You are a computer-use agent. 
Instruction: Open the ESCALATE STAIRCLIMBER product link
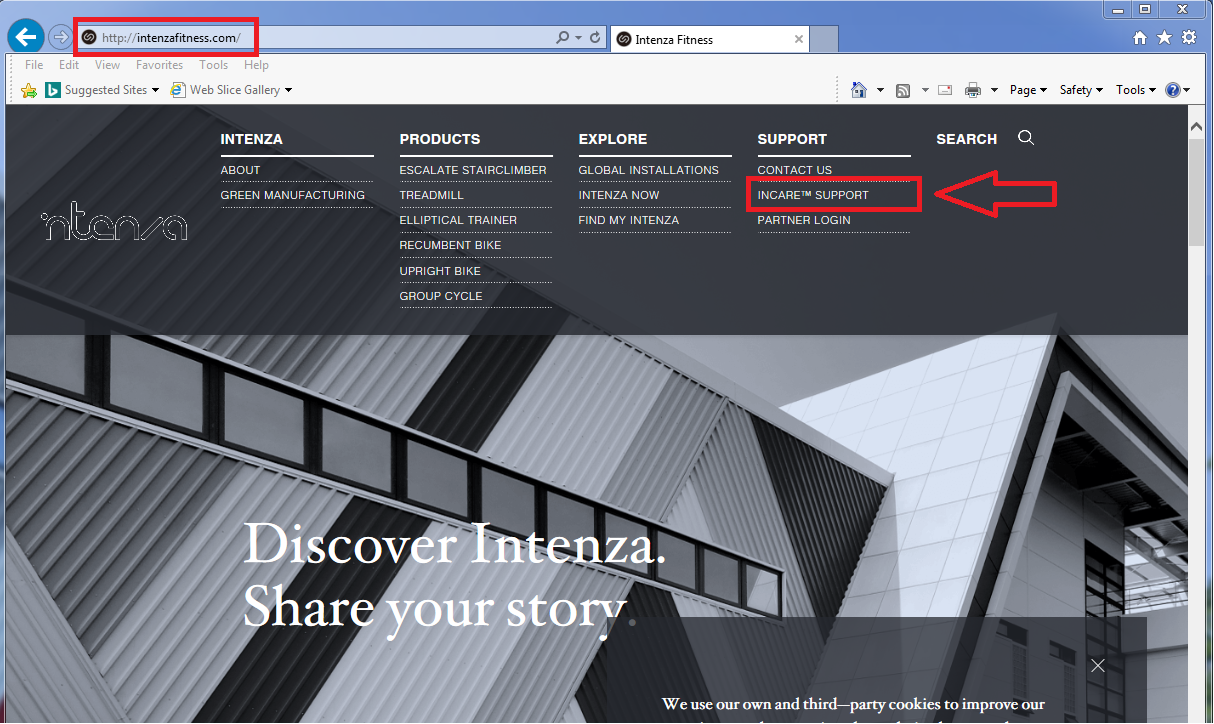pos(473,170)
